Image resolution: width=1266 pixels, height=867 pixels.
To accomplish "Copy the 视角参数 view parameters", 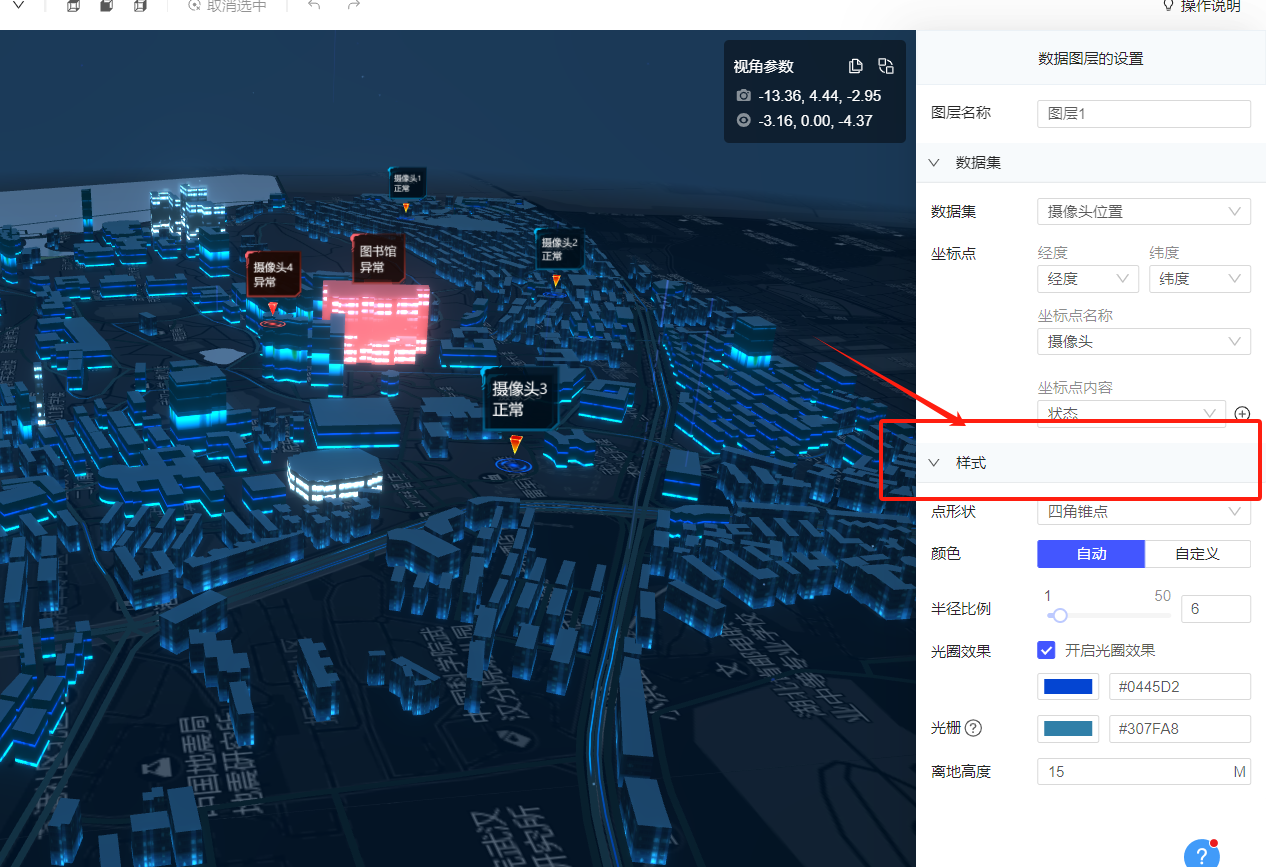I will coord(855,66).
